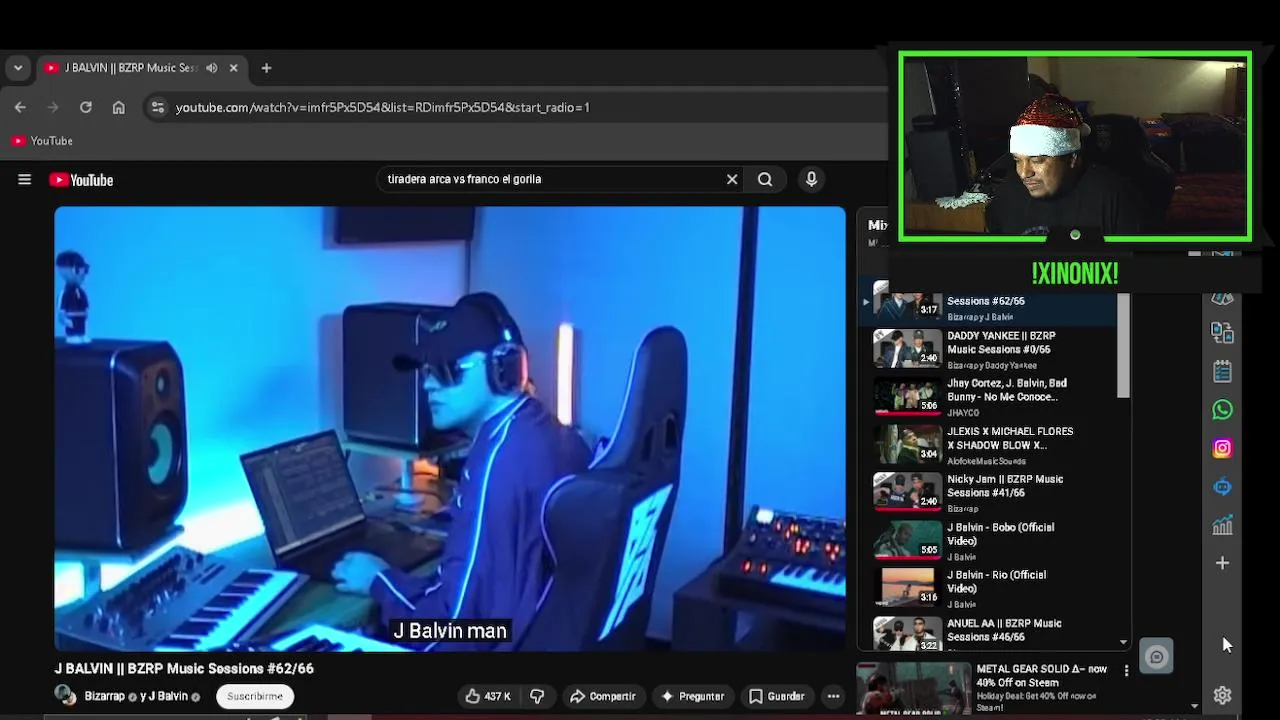Play JLEXIS X MICHAEL FLORES video
The width and height of the screenshot is (1280, 720).
(1010, 438)
